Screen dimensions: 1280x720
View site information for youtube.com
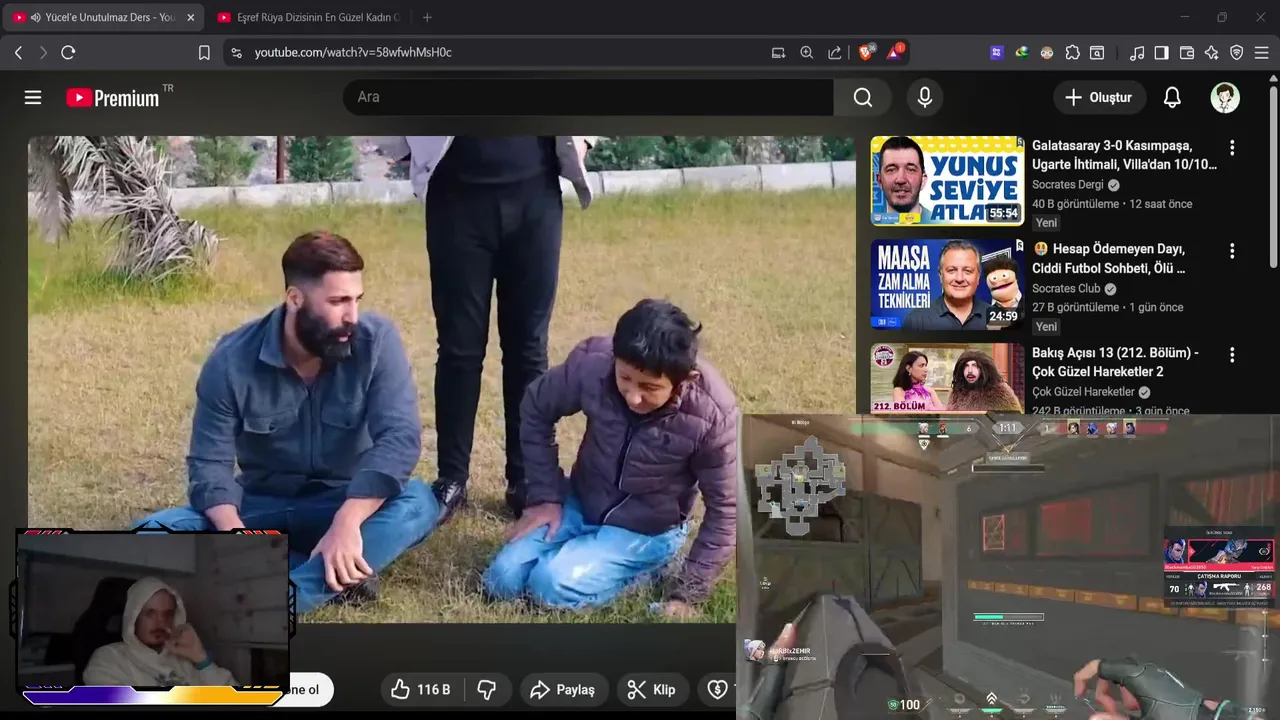[x=236, y=52]
